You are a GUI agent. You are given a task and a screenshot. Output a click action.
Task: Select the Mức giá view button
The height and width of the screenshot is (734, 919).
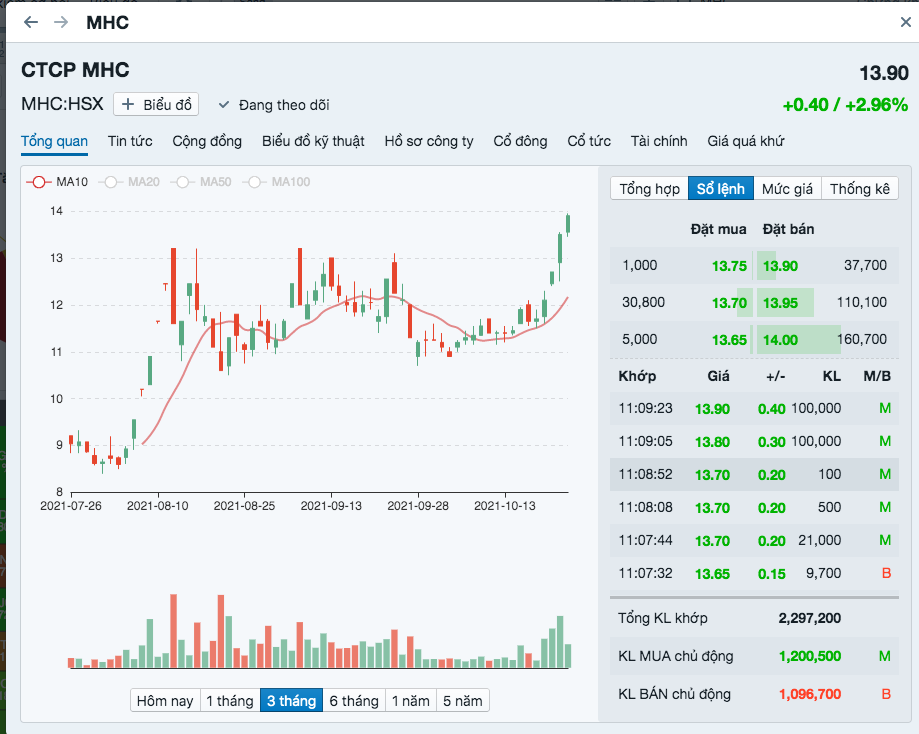[787, 189]
